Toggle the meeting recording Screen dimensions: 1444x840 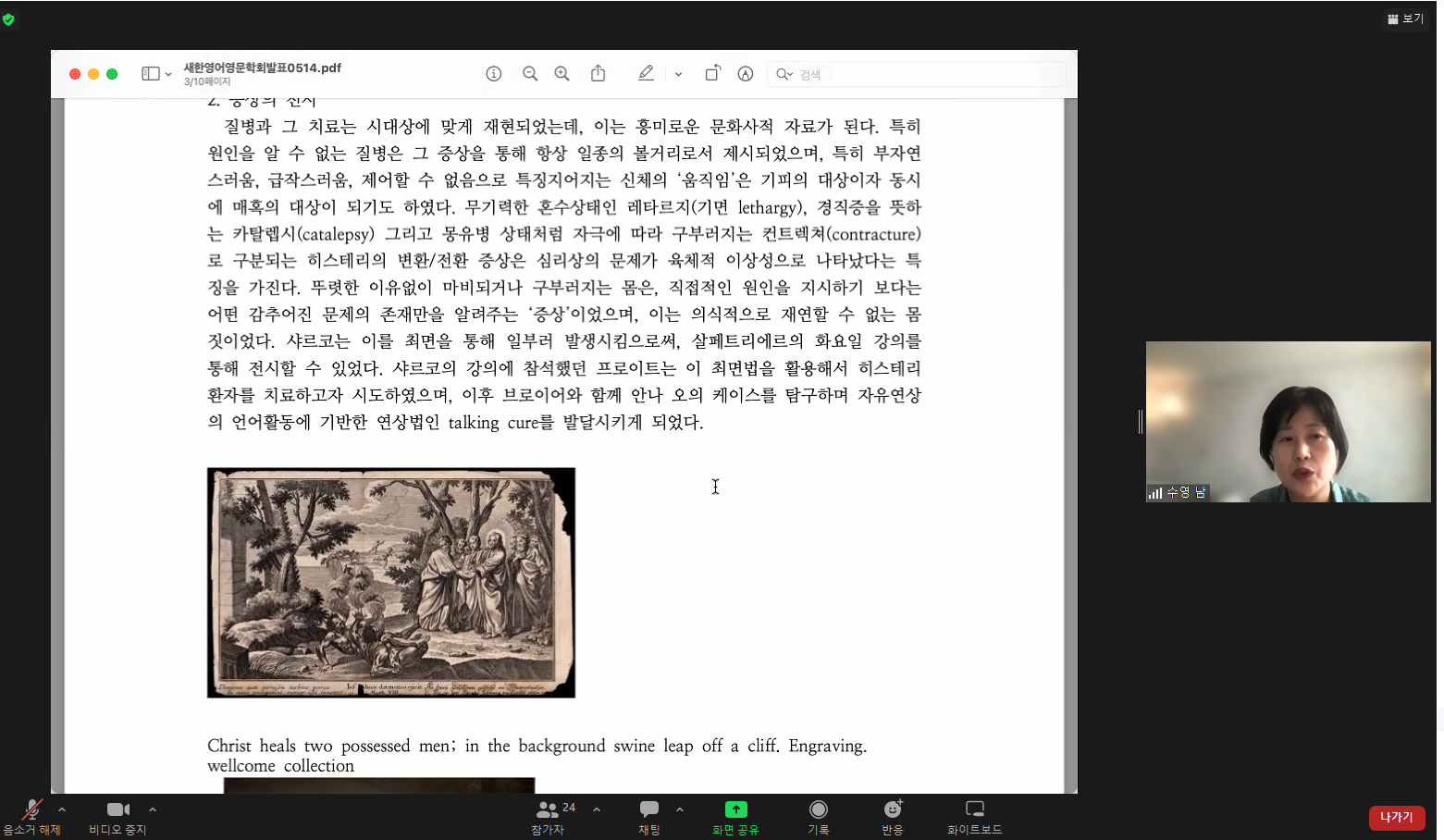pos(819,816)
